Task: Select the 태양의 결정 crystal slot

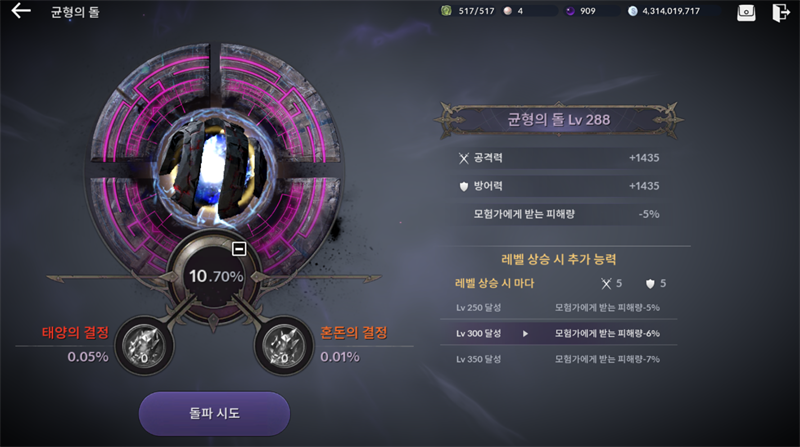Action: coord(145,345)
